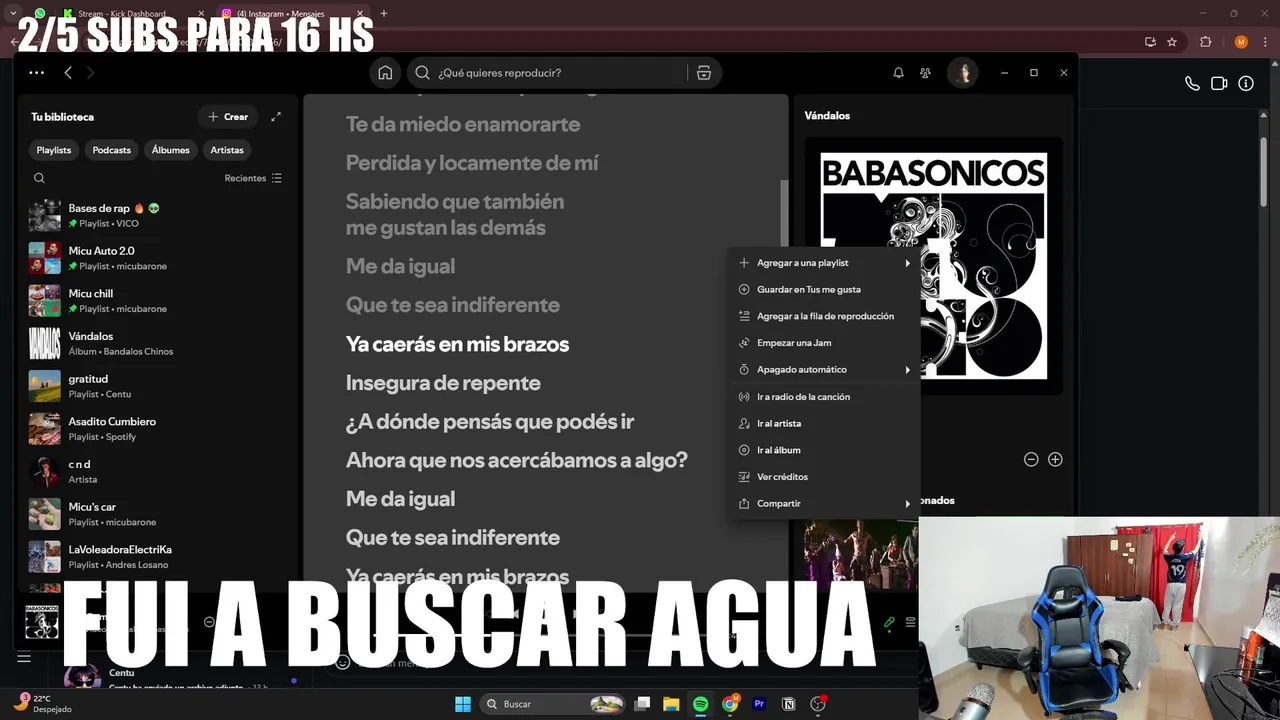Viewport: 1280px width, 720px height.
Task: Open the profile avatar menu
Action: pos(963,73)
